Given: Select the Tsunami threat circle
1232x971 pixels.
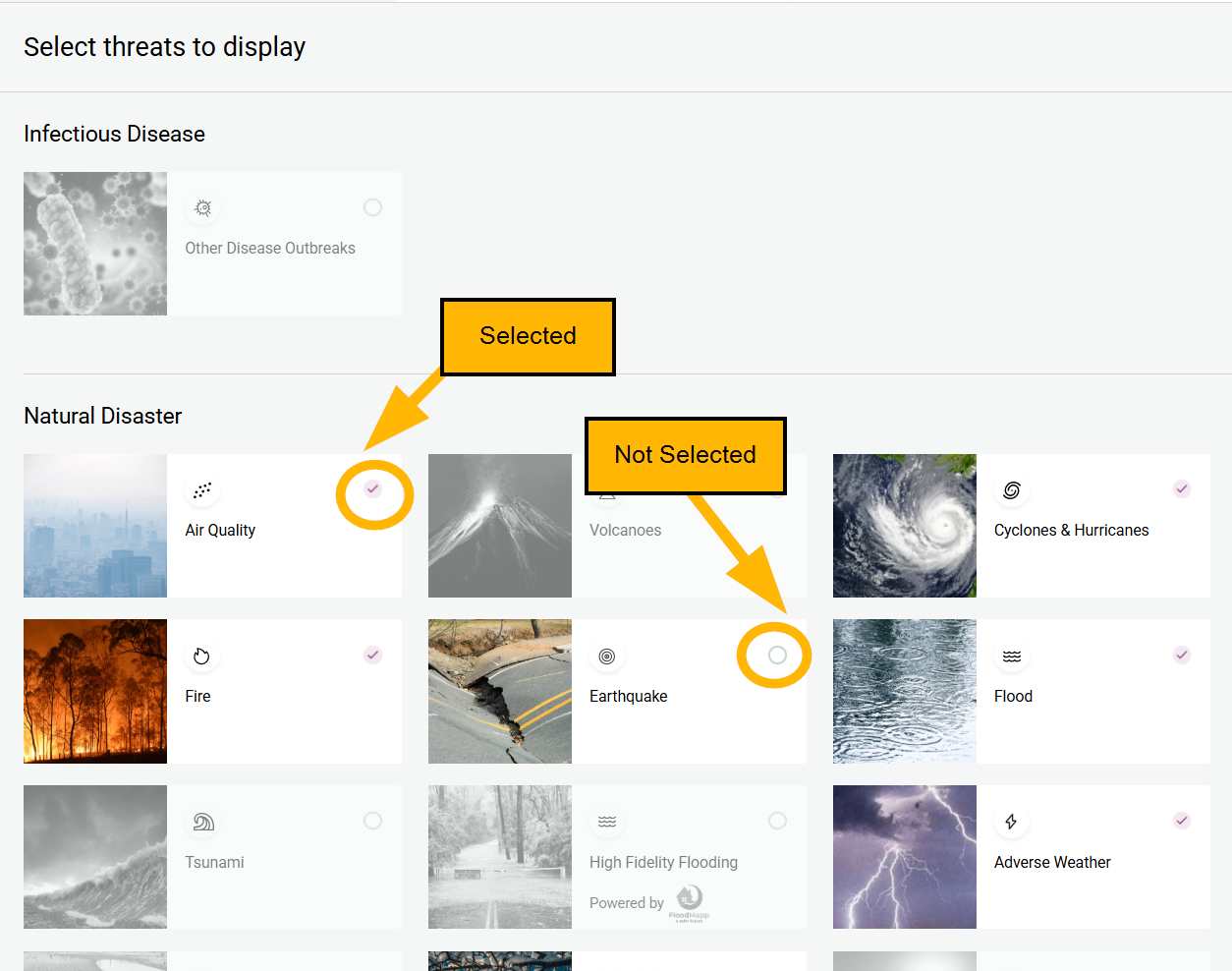Looking at the screenshot, I should [372, 821].
